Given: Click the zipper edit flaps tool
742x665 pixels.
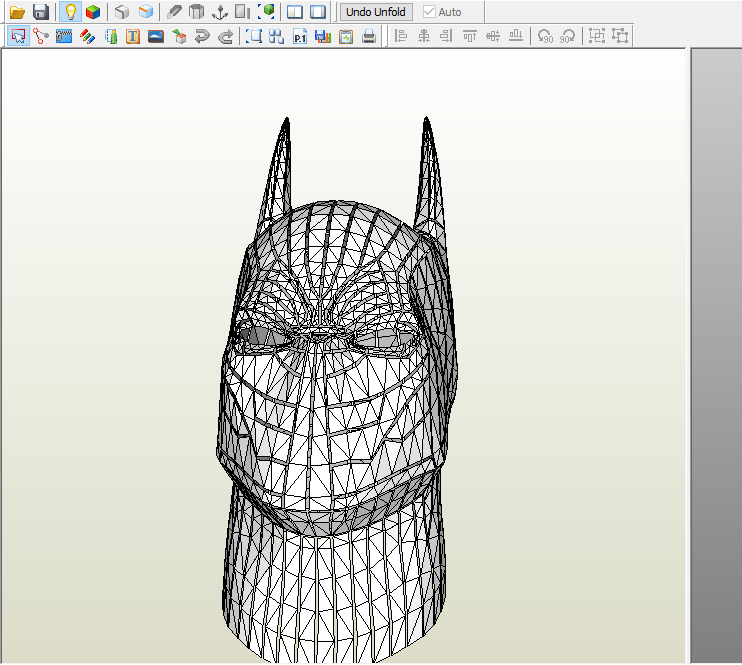Looking at the screenshot, I should coord(64,36).
